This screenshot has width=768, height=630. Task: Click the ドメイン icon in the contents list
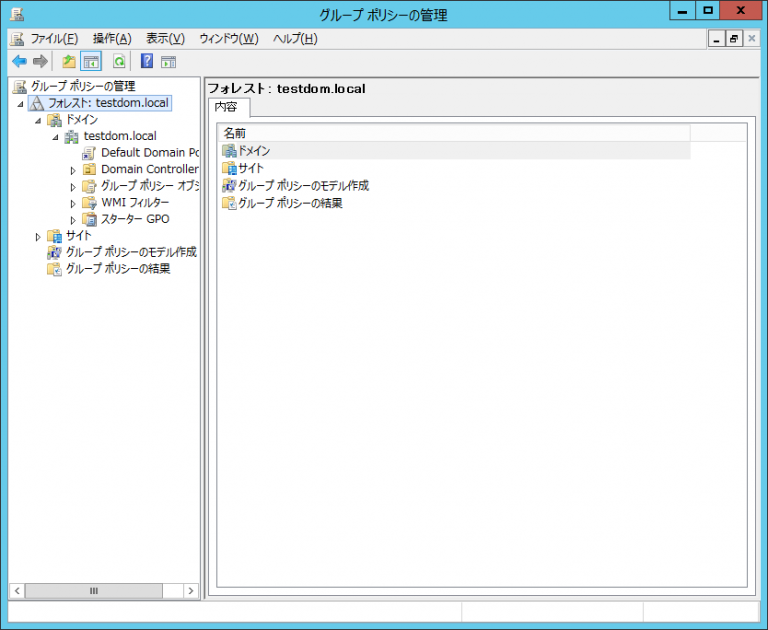click(229, 151)
